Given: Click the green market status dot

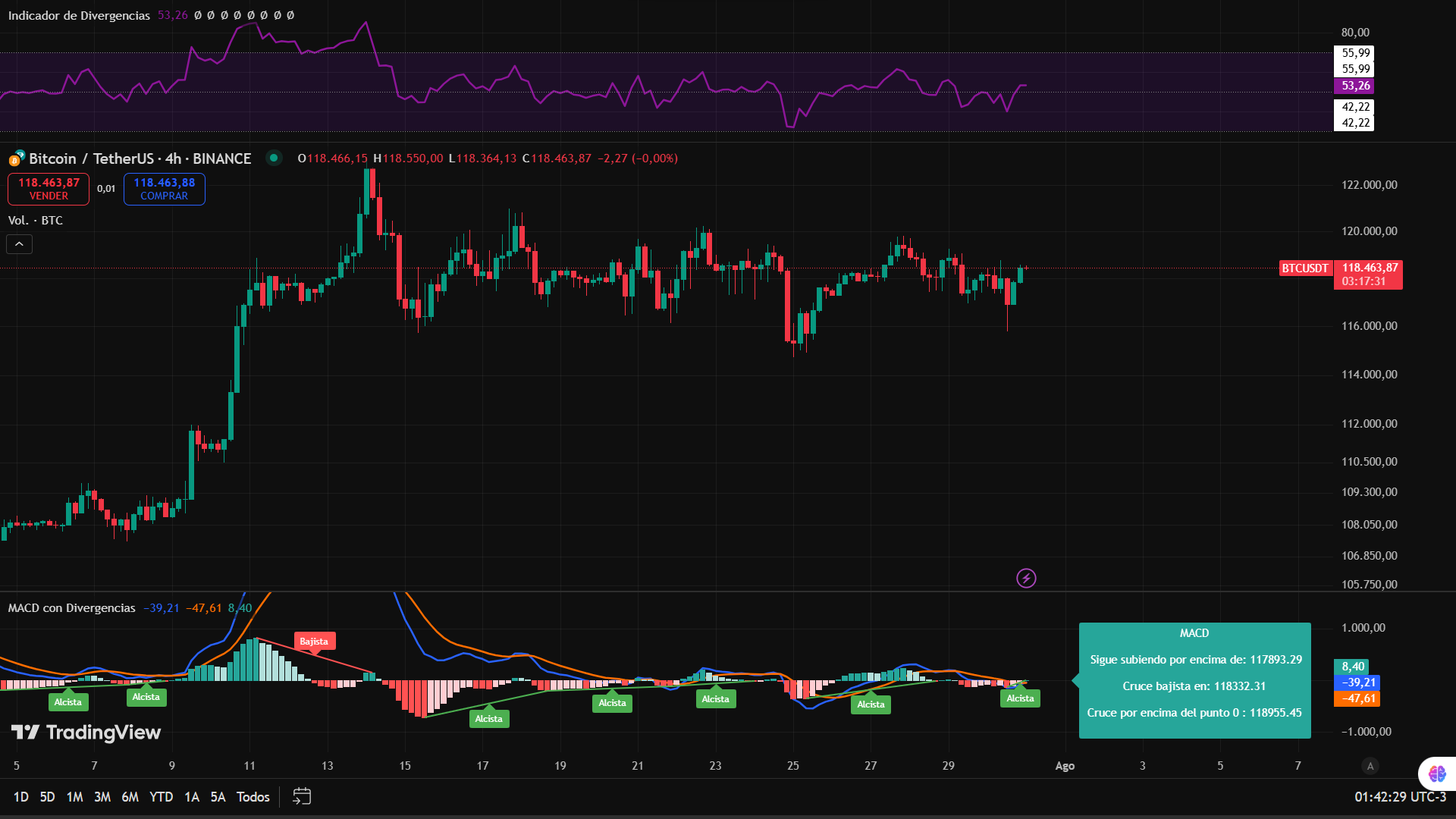Looking at the screenshot, I should tap(274, 158).
